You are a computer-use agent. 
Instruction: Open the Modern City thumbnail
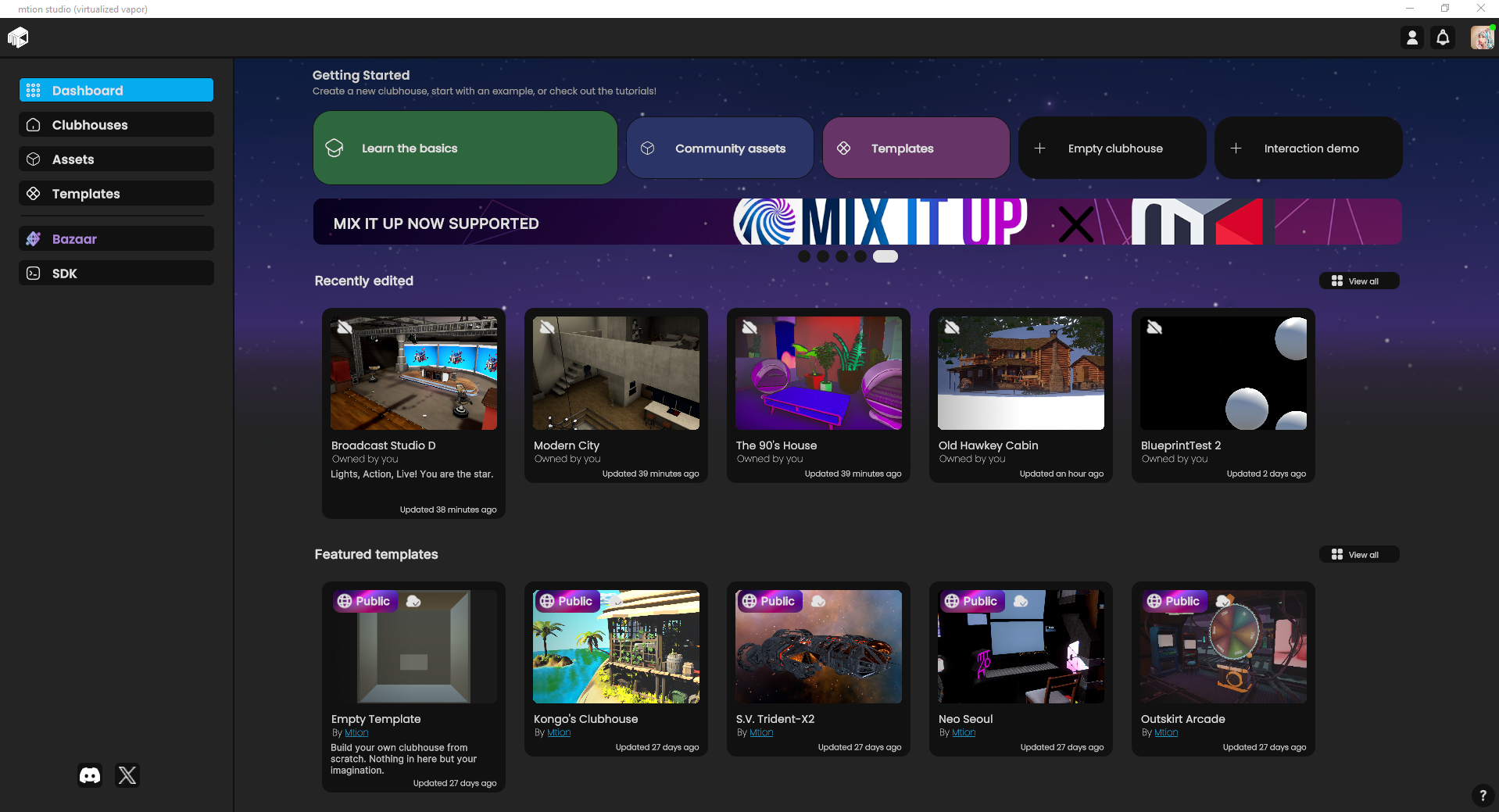pyautogui.click(x=616, y=374)
